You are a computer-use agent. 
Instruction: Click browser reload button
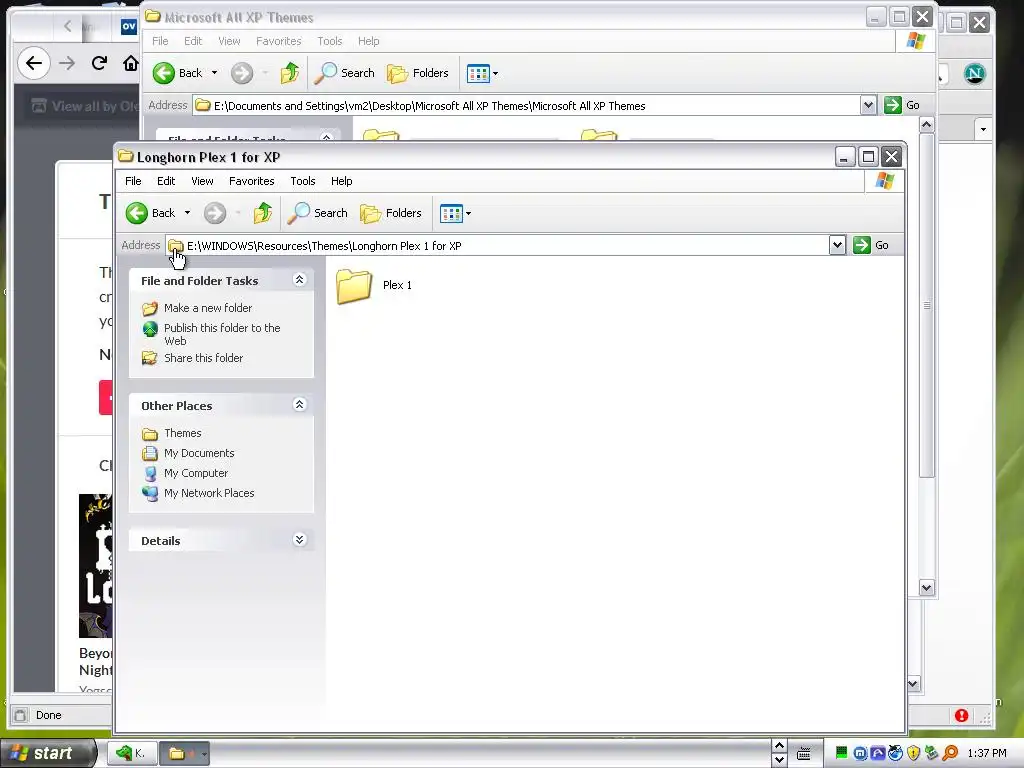click(x=99, y=63)
